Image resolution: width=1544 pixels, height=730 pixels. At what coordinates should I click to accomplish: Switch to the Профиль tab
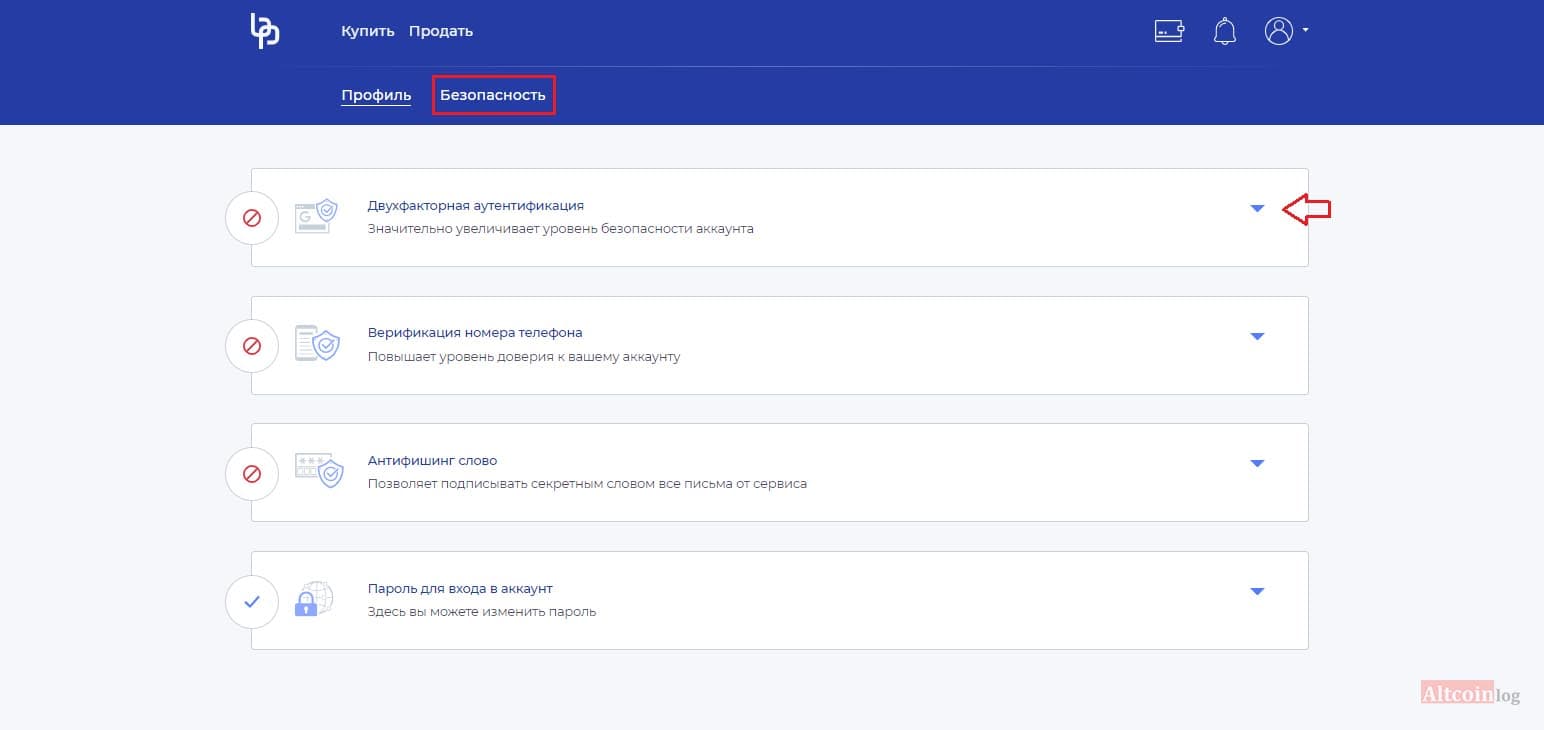coord(376,95)
